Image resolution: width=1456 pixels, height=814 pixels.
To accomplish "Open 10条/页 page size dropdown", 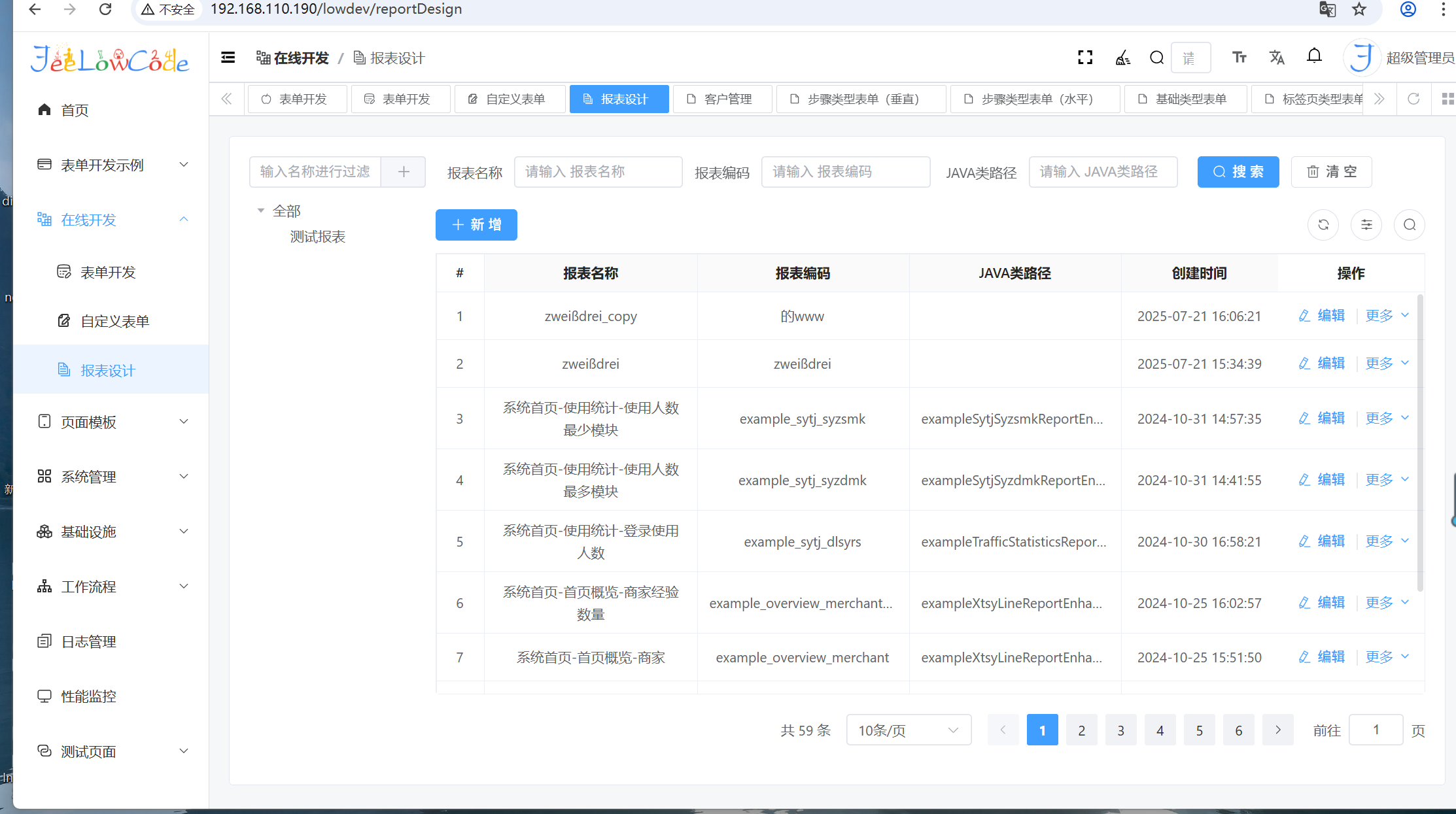I will pos(909,730).
